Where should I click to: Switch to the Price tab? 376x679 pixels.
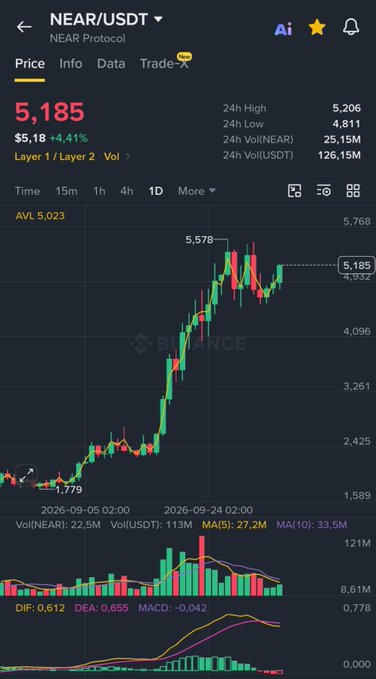point(30,64)
